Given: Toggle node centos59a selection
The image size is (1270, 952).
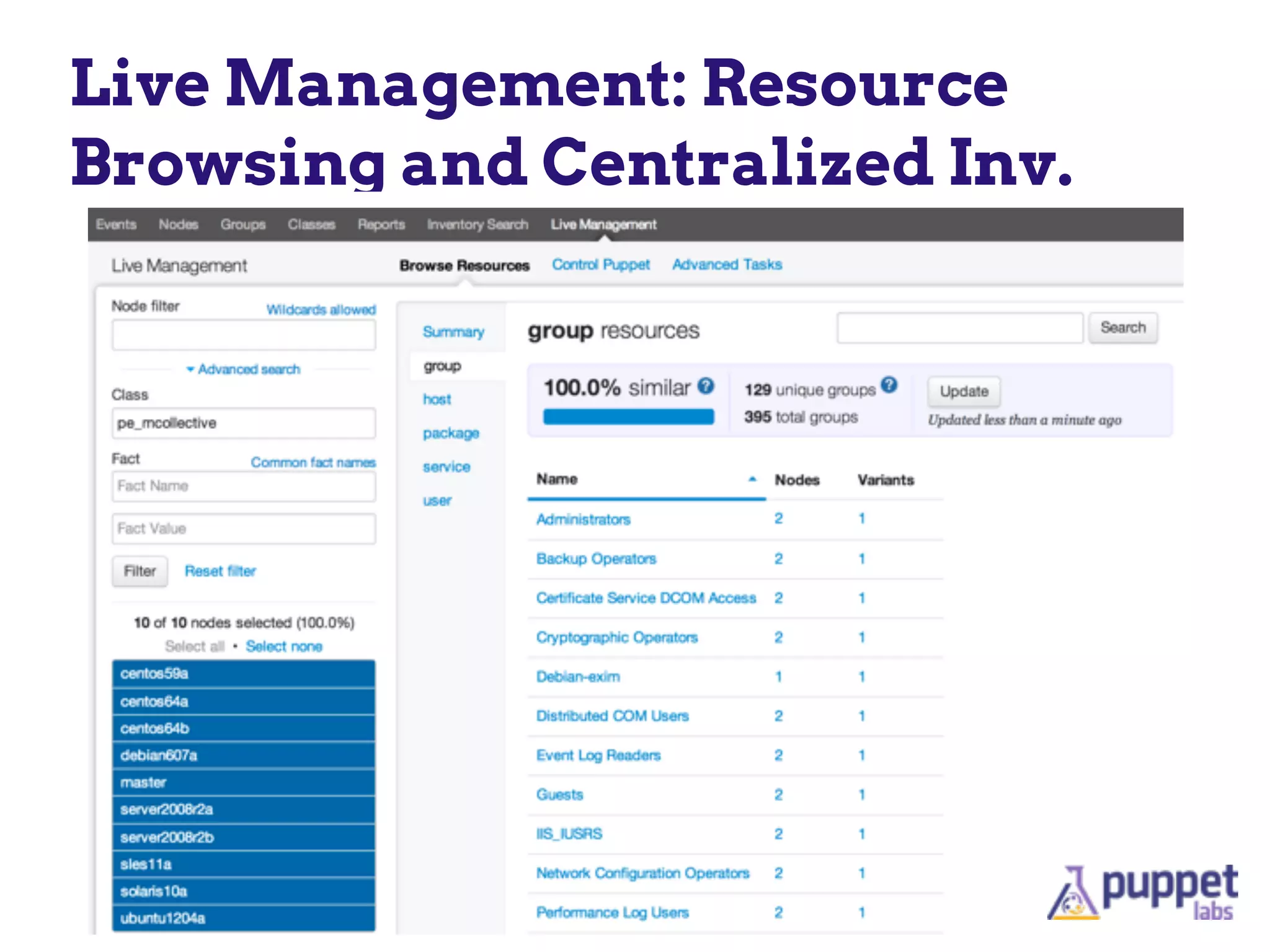Looking at the screenshot, I should tap(244, 674).
